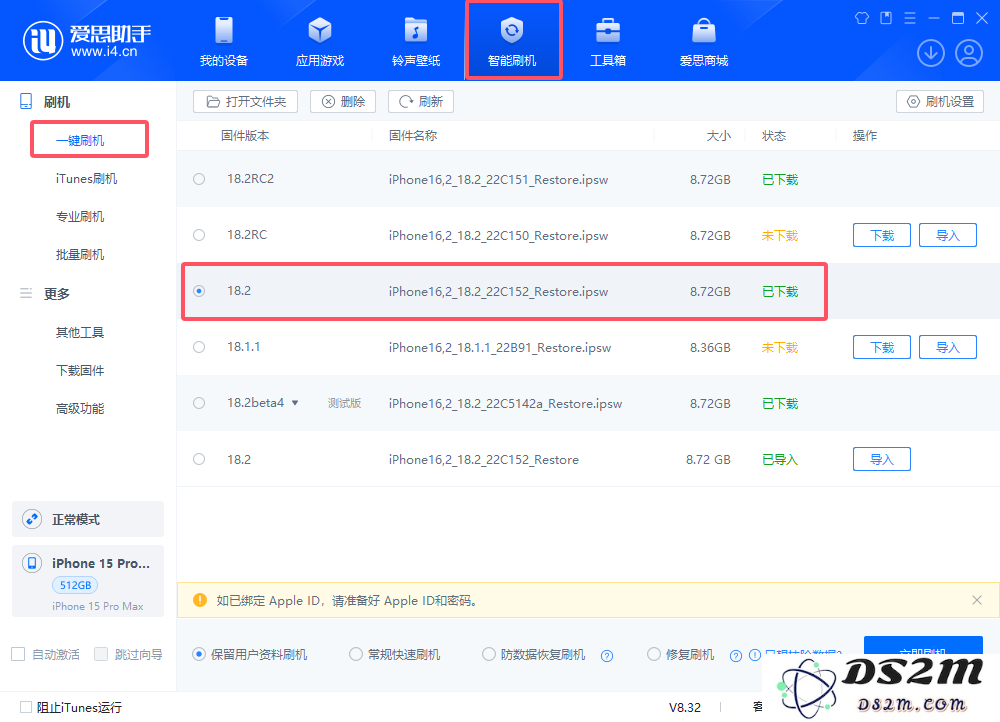Open 高级功能 in the sidebar
The width and height of the screenshot is (1000, 722).
[x=80, y=409]
